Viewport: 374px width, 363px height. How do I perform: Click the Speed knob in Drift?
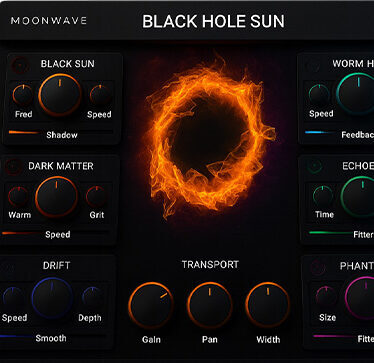click(x=13, y=297)
